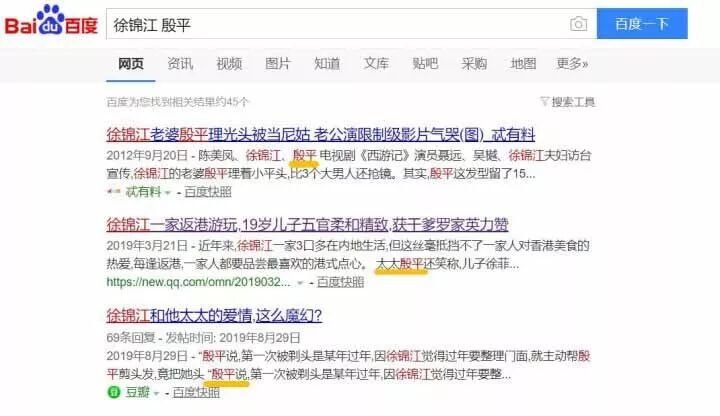Click the 豆瓣 source name
Image resolution: width=720 pixels, height=416 pixels.
138,393
